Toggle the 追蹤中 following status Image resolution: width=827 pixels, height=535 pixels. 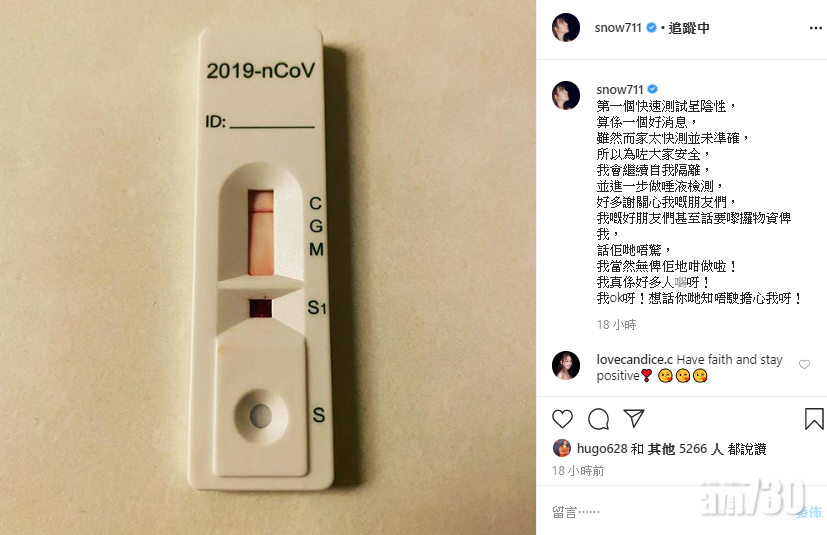click(x=689, y=27)
